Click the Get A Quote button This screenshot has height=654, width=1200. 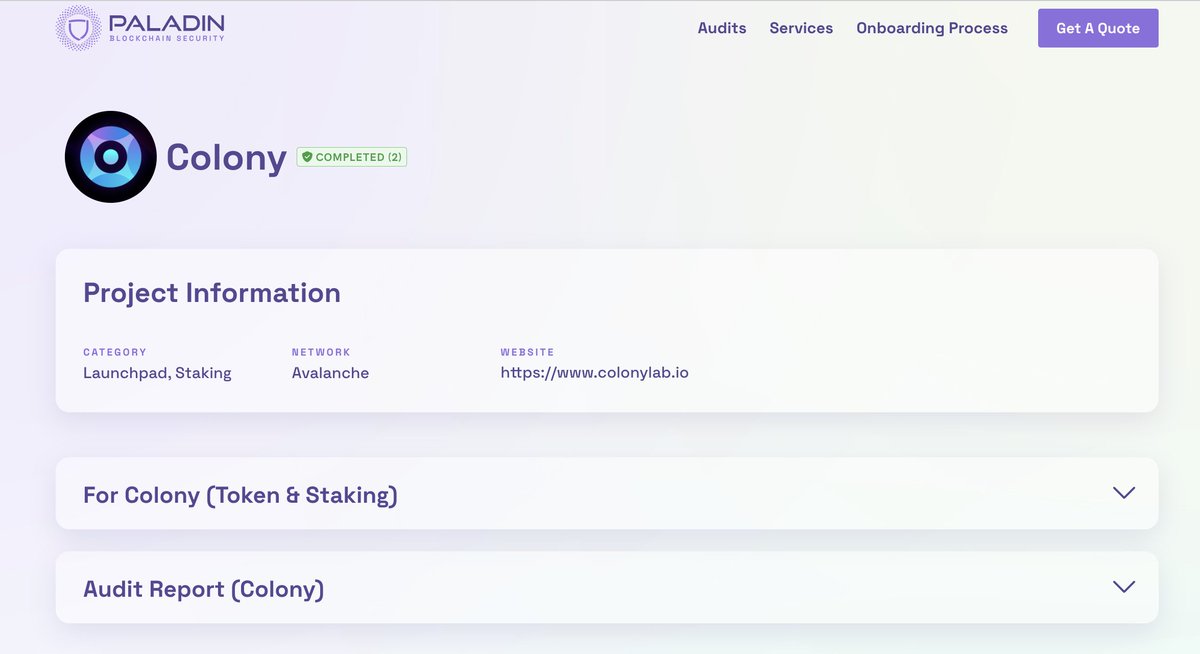(x=1098, y=28)
